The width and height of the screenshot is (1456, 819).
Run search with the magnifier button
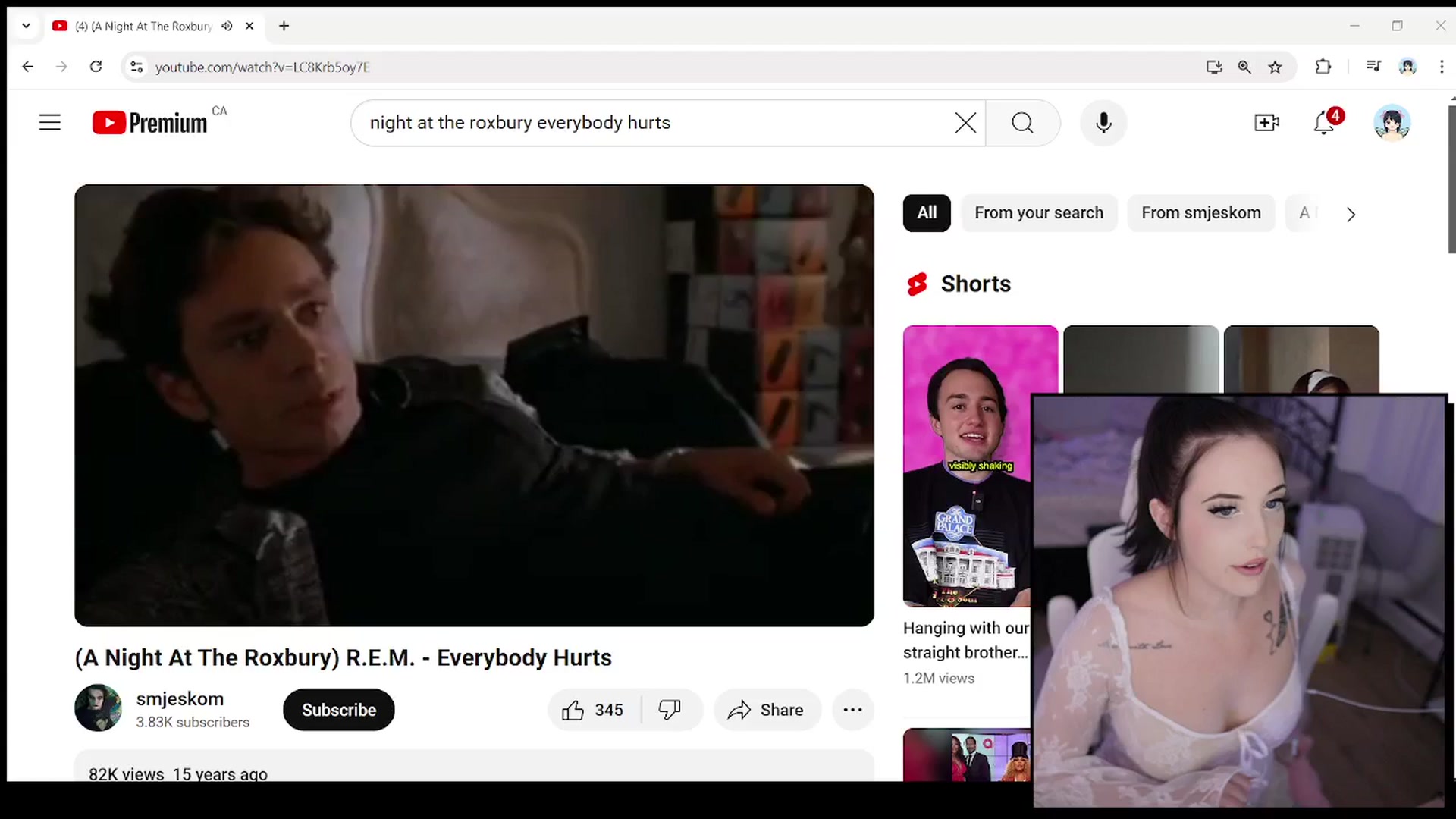point(1022,122)
